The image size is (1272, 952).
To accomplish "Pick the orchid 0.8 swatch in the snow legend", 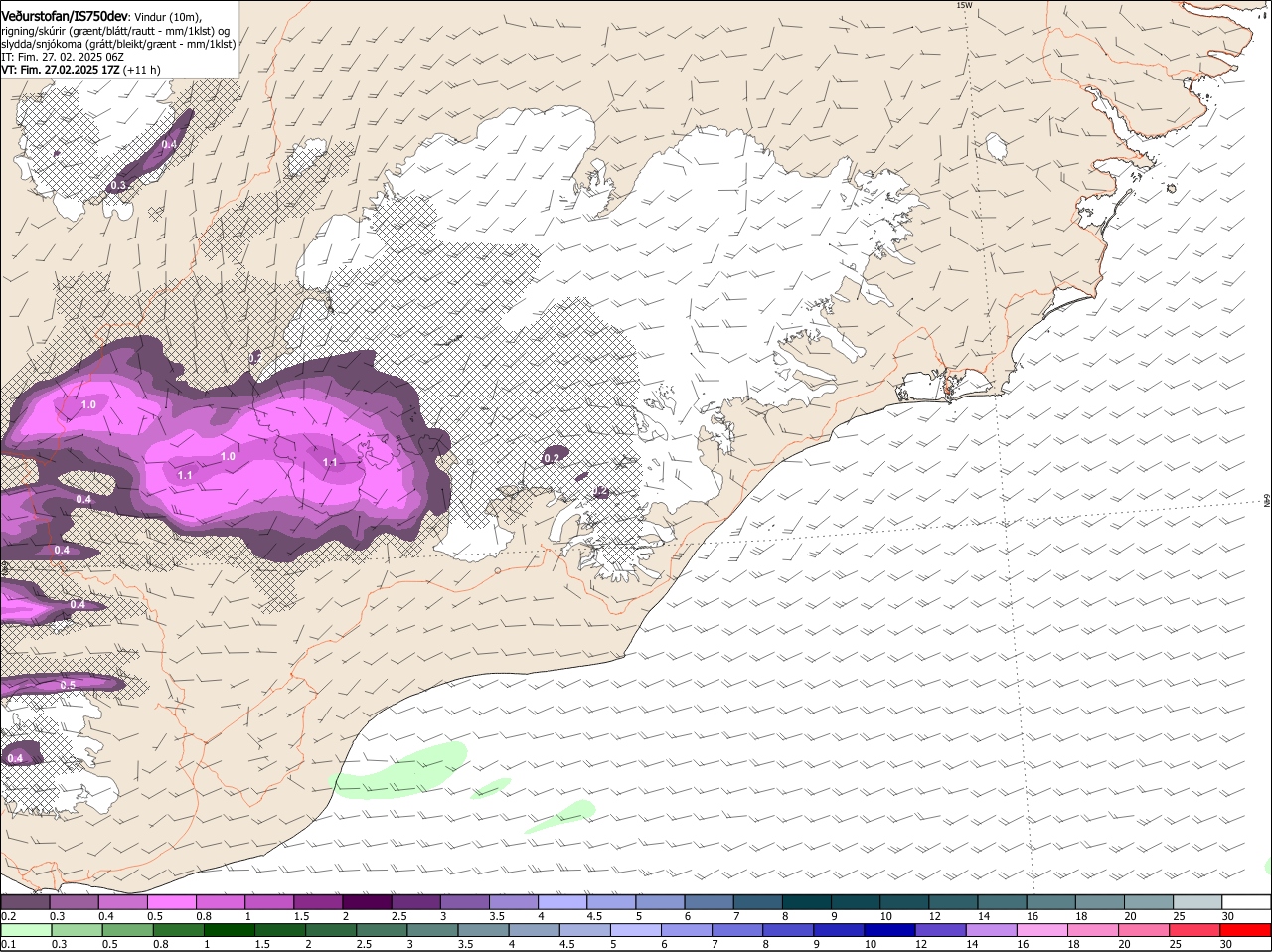I will [220, 902].
